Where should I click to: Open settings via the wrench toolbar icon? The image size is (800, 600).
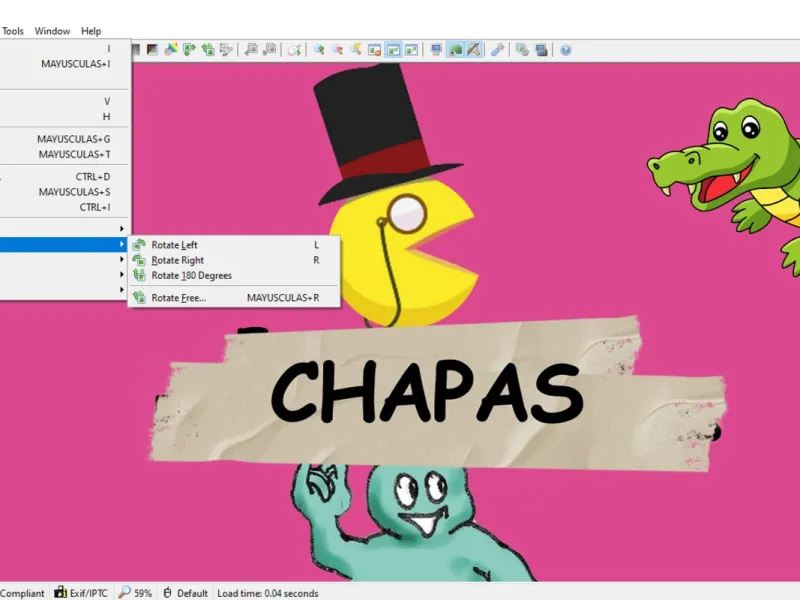(x=497, y=49)
